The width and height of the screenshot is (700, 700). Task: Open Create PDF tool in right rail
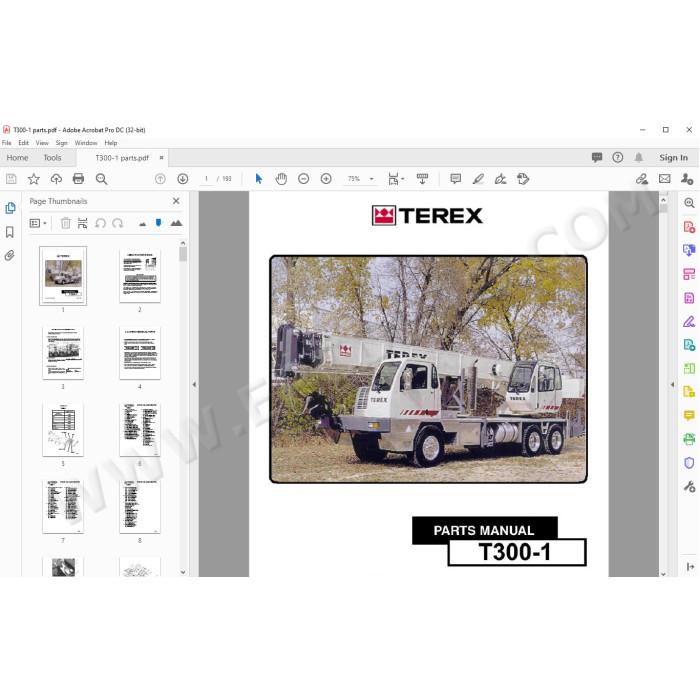tap(689, 227)
